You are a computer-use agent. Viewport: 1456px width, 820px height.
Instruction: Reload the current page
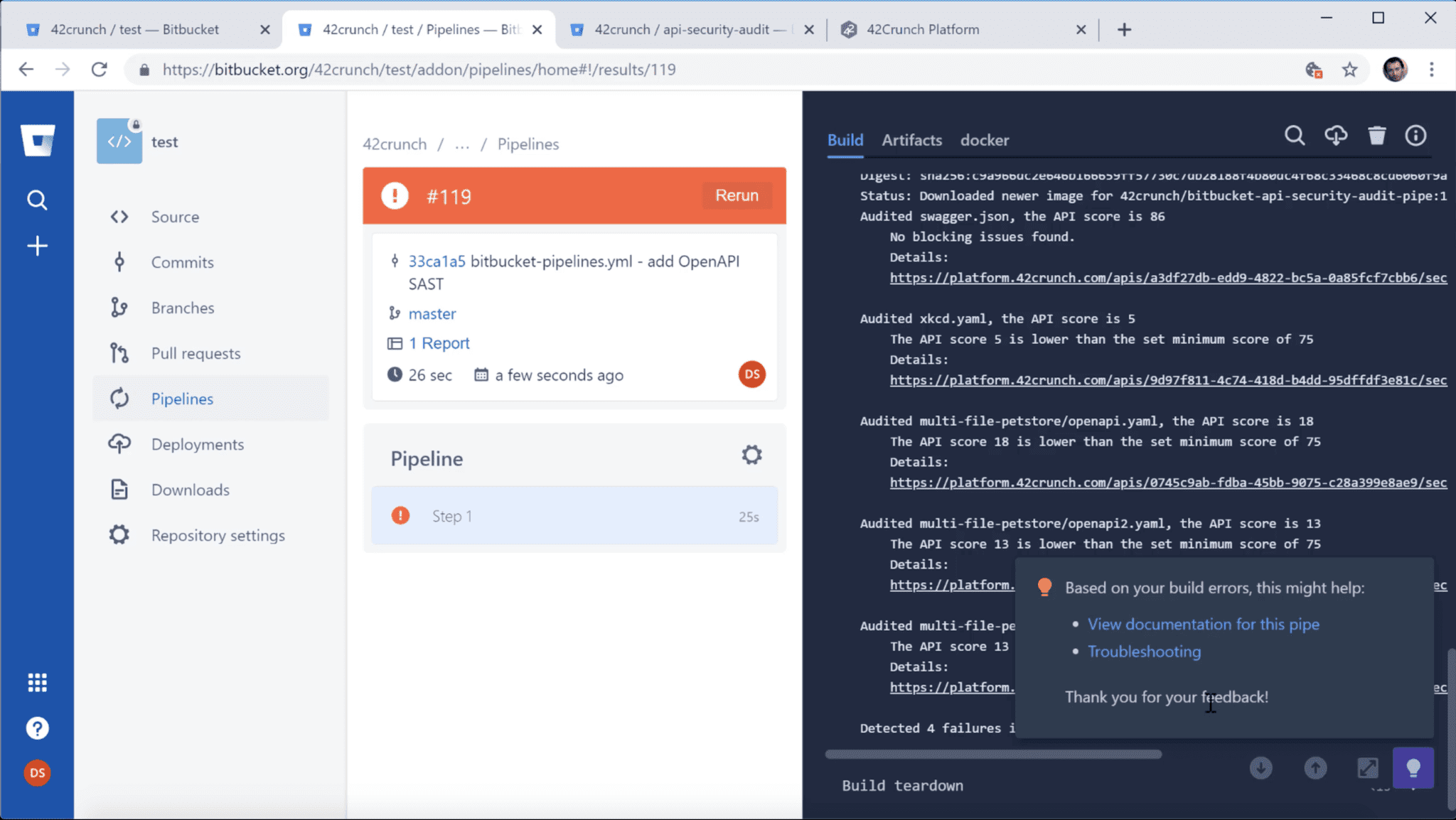(x=100, y=69)
